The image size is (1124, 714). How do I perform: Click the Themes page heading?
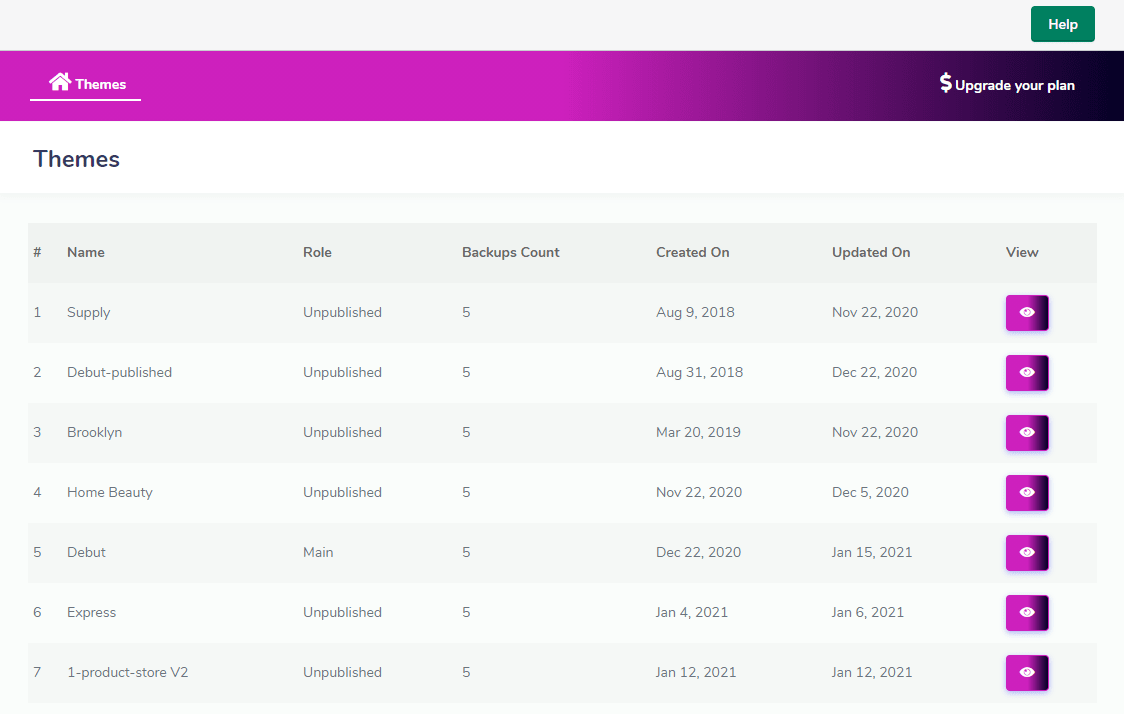(76, 159)
